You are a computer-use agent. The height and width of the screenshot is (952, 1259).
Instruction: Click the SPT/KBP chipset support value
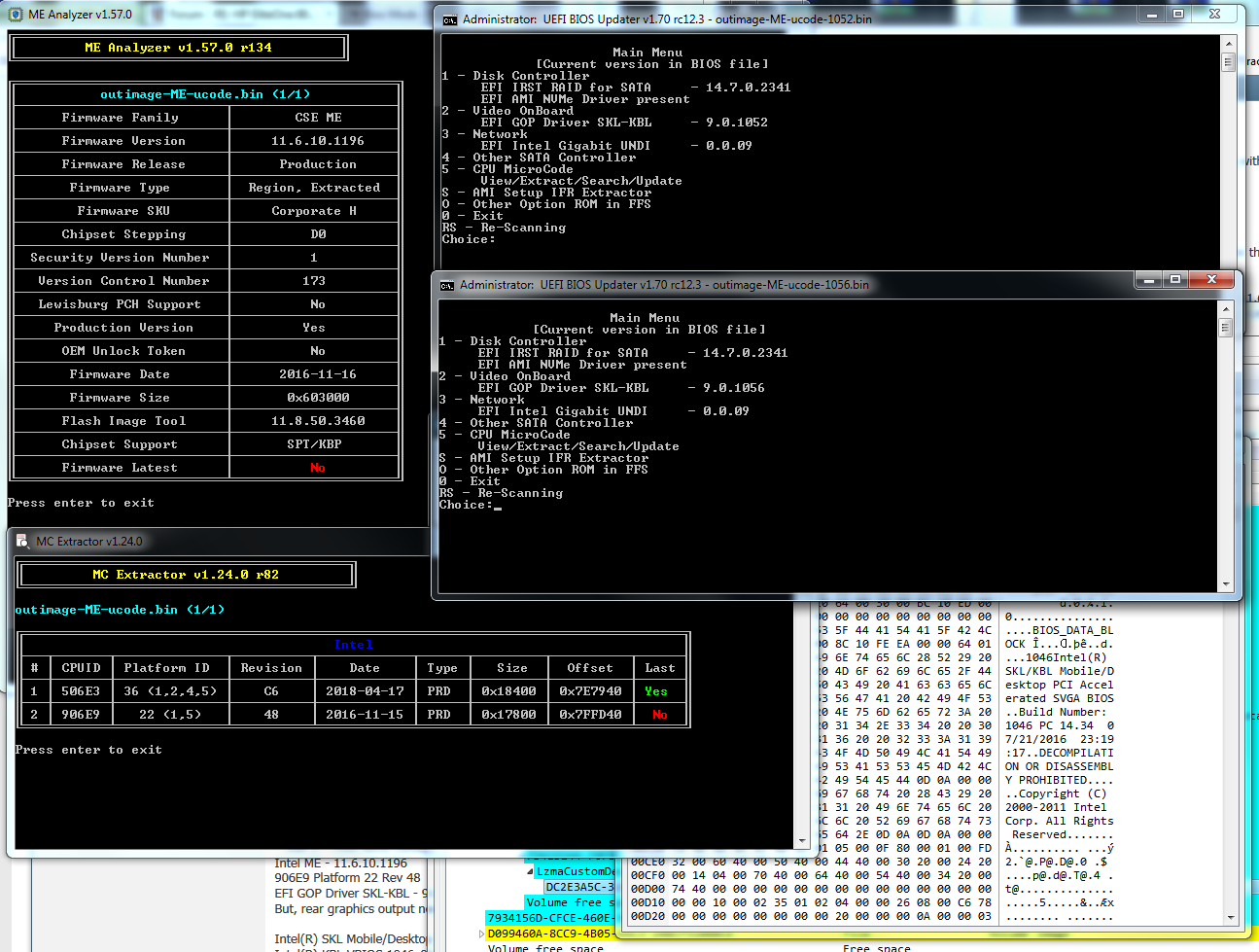314,444
